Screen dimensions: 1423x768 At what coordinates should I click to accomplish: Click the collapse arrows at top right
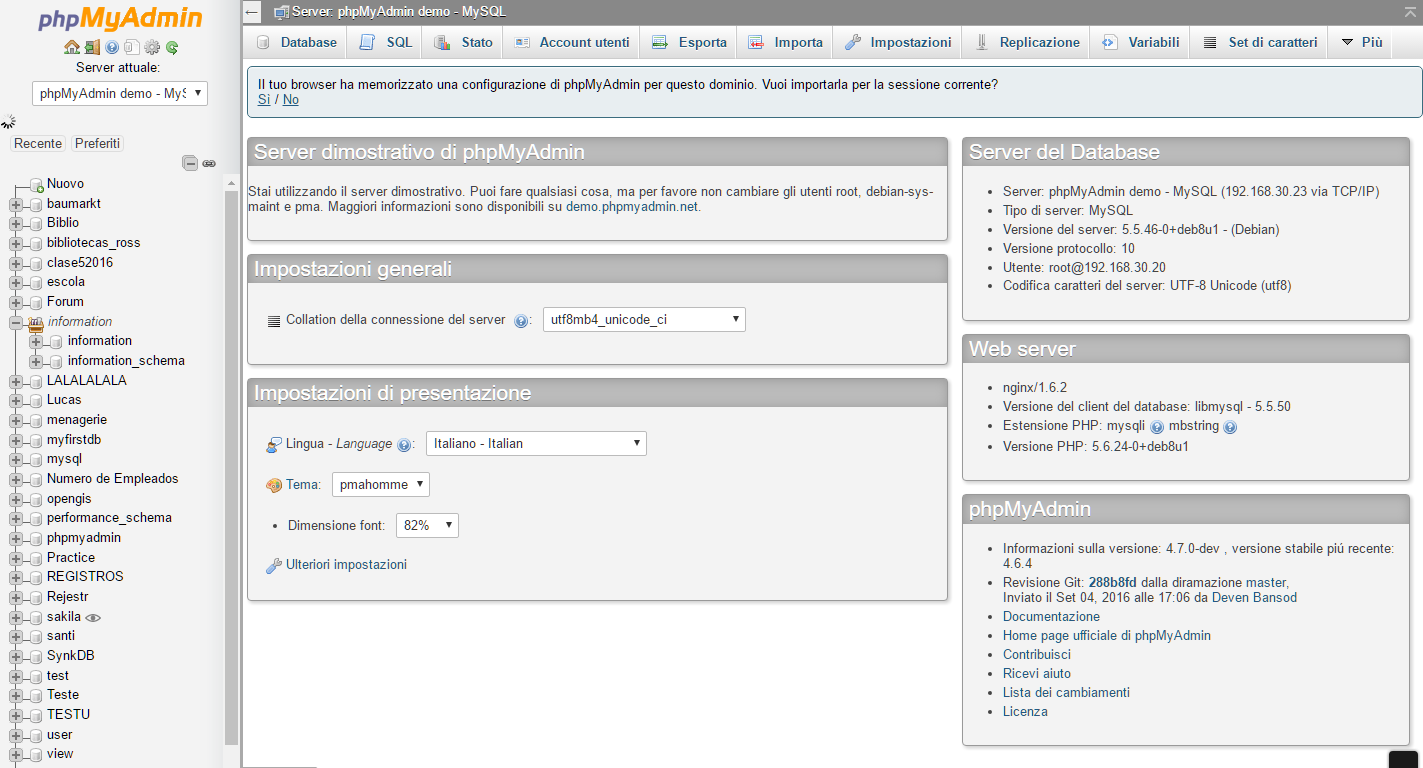[1410, 11]
